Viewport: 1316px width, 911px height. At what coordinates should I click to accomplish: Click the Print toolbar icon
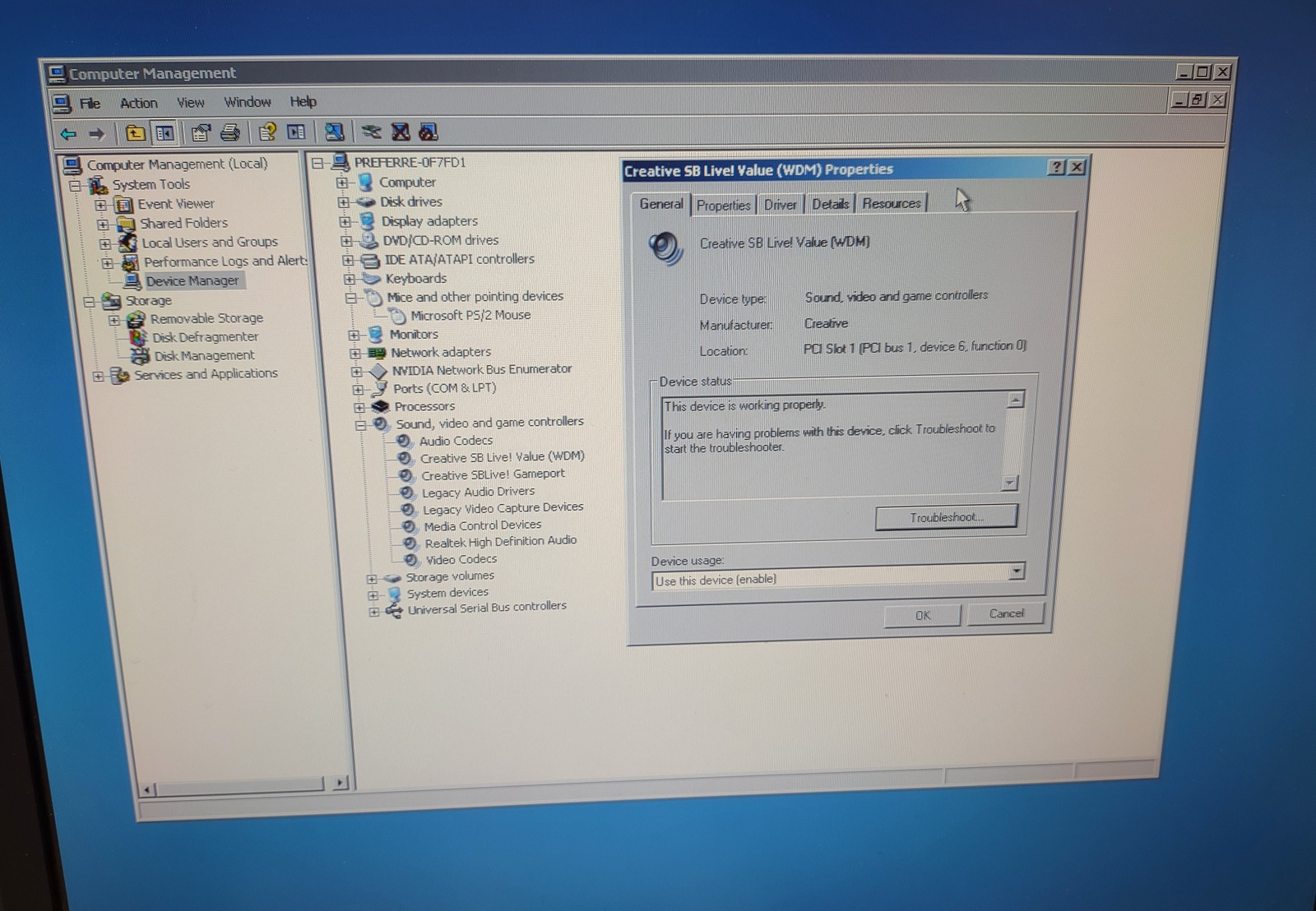click(230, 132)
